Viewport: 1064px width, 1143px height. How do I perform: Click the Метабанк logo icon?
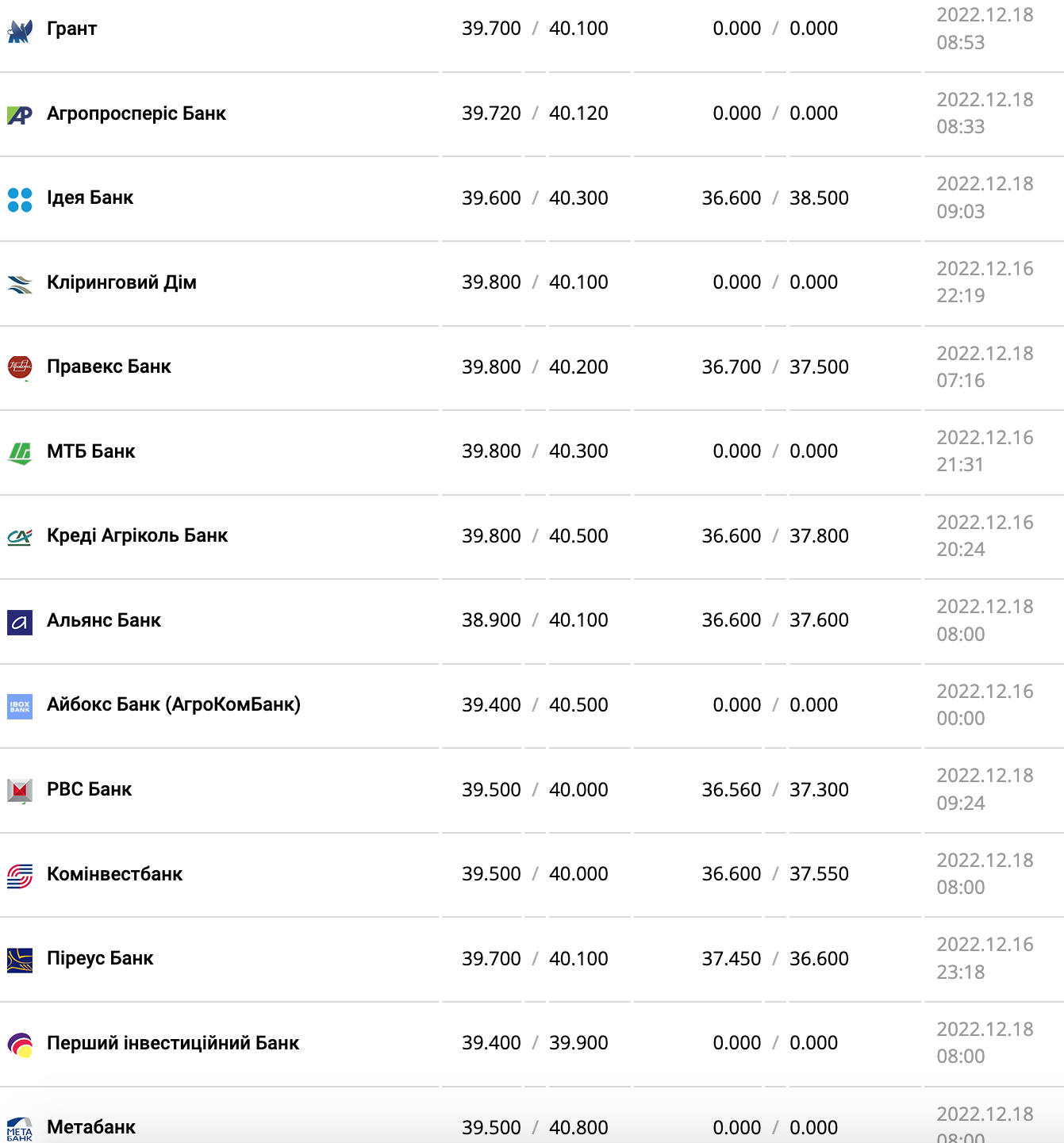click(x=20, y=1130)
